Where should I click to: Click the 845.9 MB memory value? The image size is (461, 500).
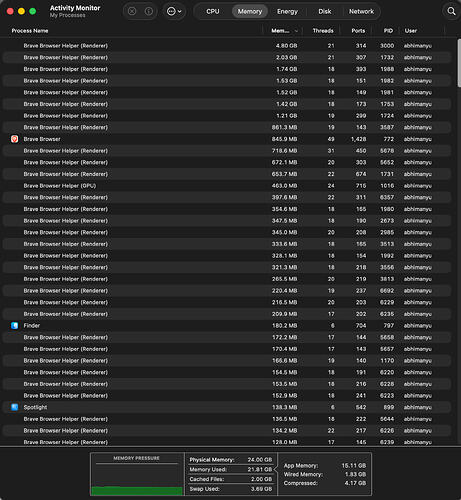coord(284,139)
